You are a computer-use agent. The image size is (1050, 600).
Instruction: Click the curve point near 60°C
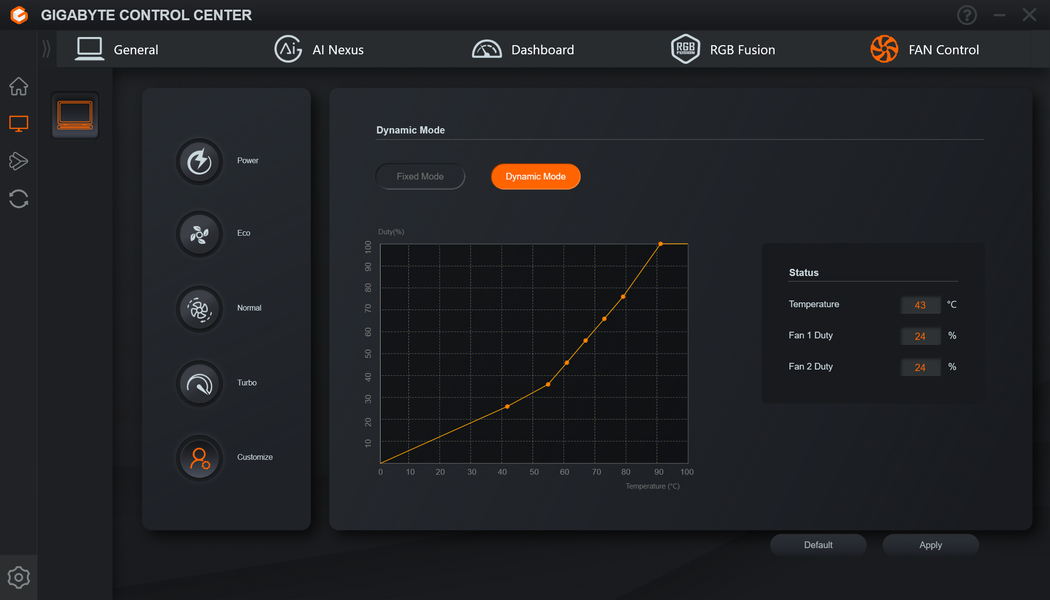[x=567, y=363]
